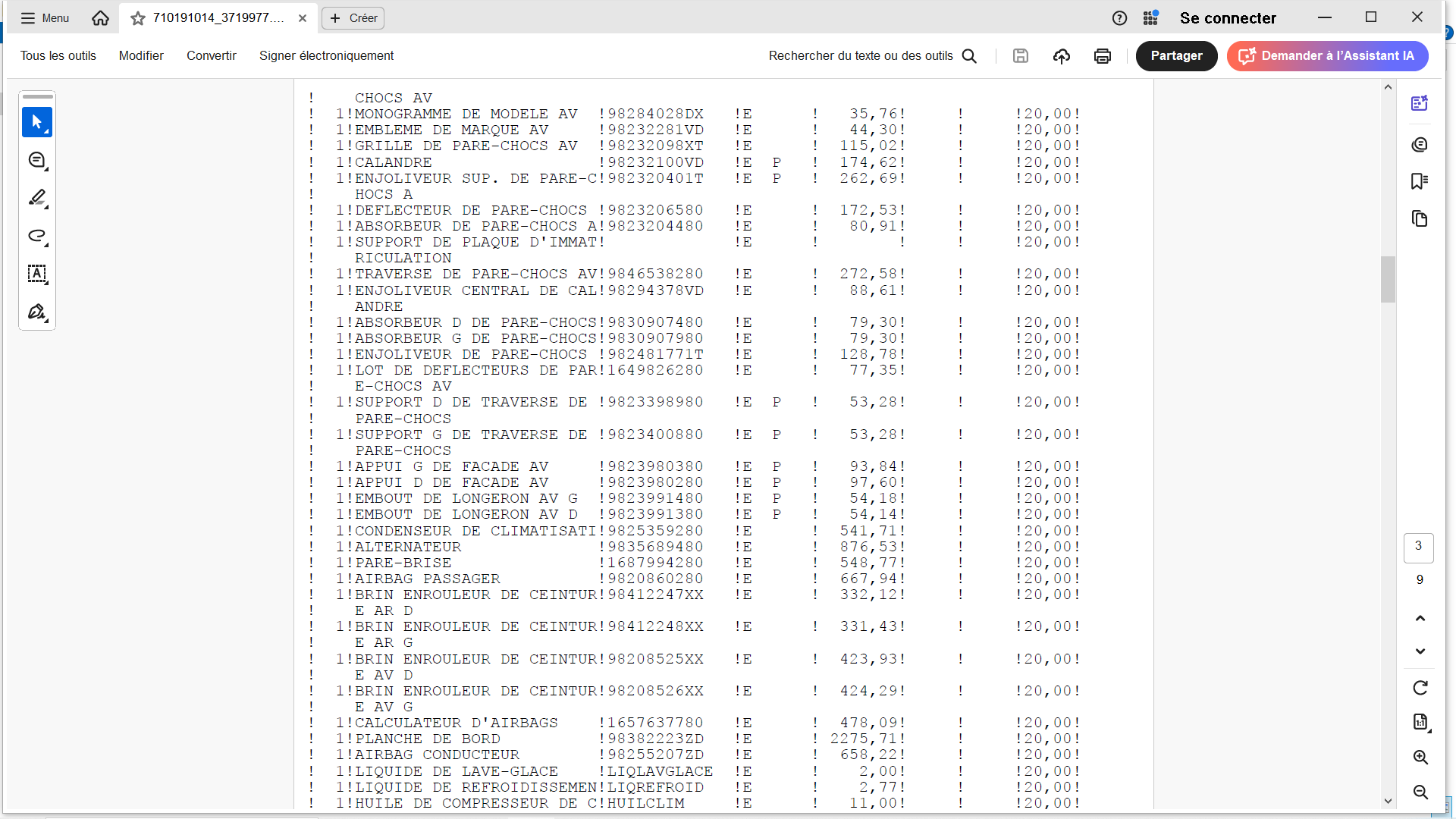Viewport: 1456px width, 819px height.
Task: Select the freehand draw loop tool
Action: click(x=36, y=236)
